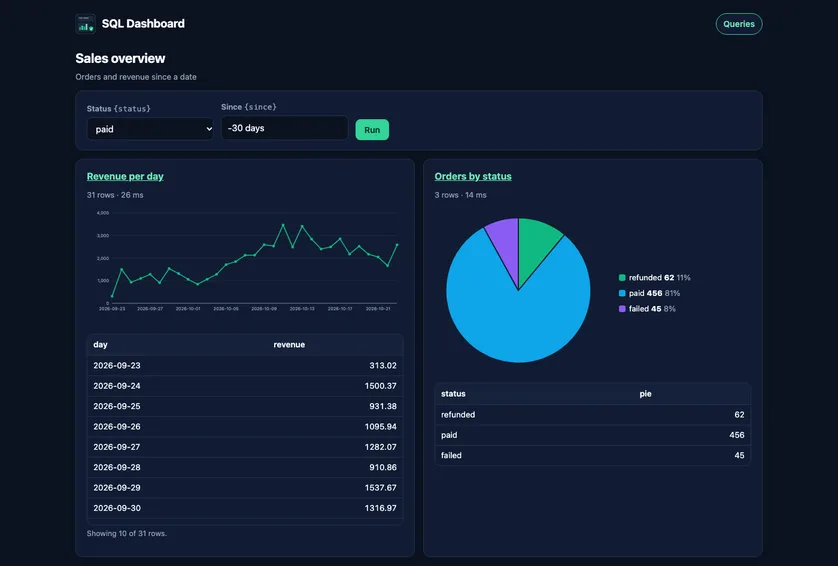838x566 pixels.
Task: Click the 2026-10-09 x-axis label
Action: point(264,308)
